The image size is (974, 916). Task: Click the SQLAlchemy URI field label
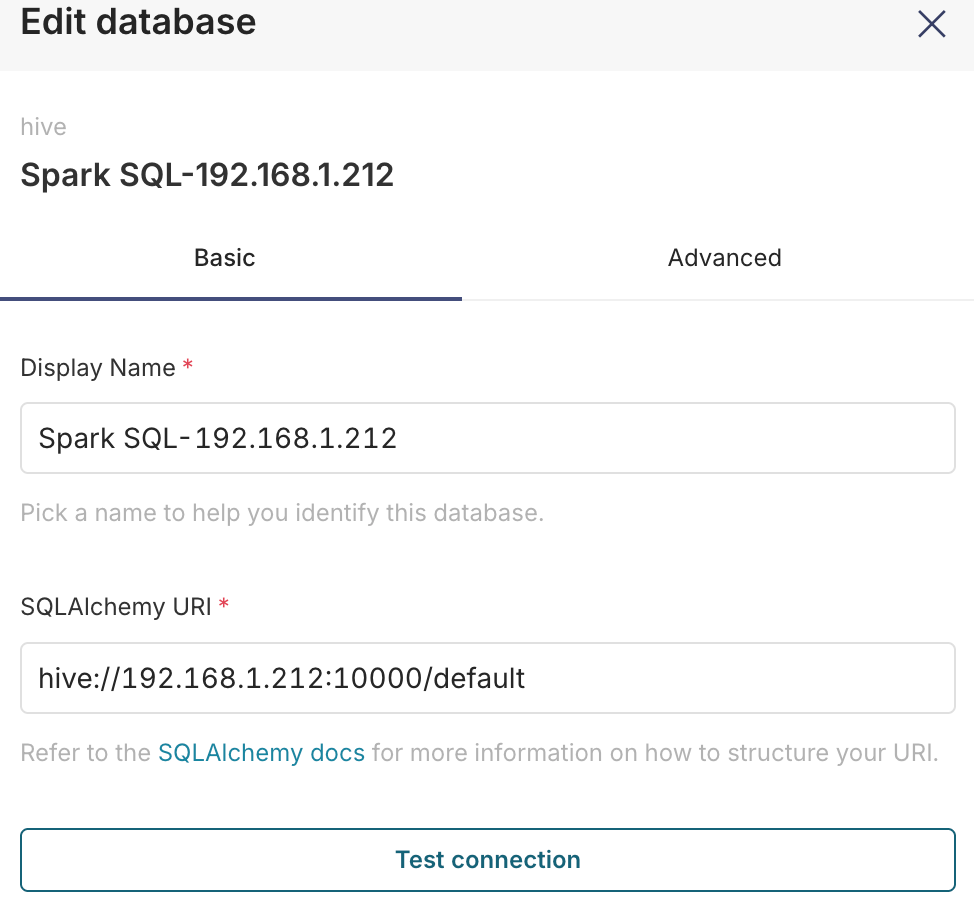pos(115,606)
